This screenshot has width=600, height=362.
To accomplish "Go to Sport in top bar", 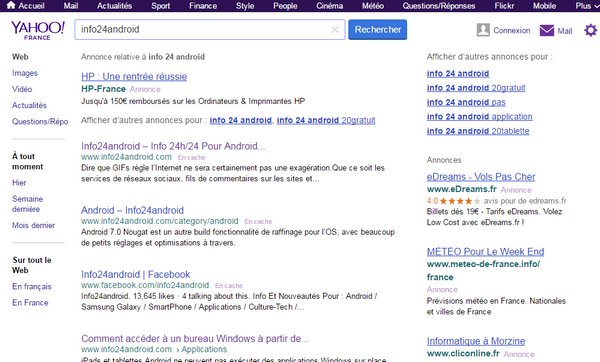I will [161, 6].
